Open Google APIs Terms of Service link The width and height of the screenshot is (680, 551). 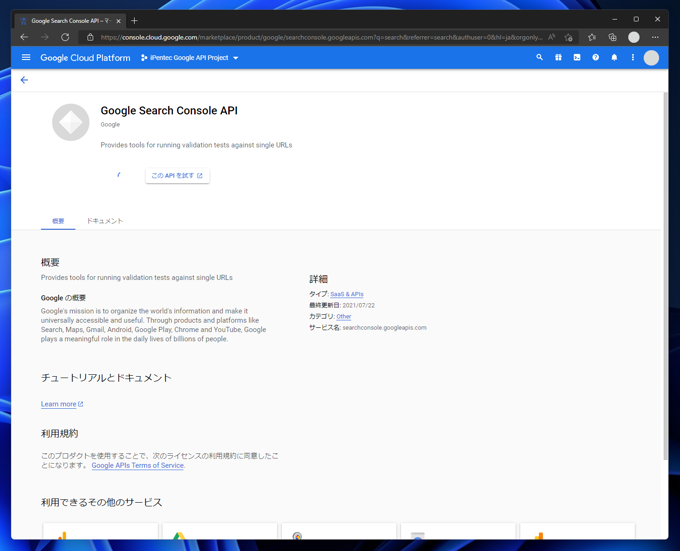tap(137, 465)
